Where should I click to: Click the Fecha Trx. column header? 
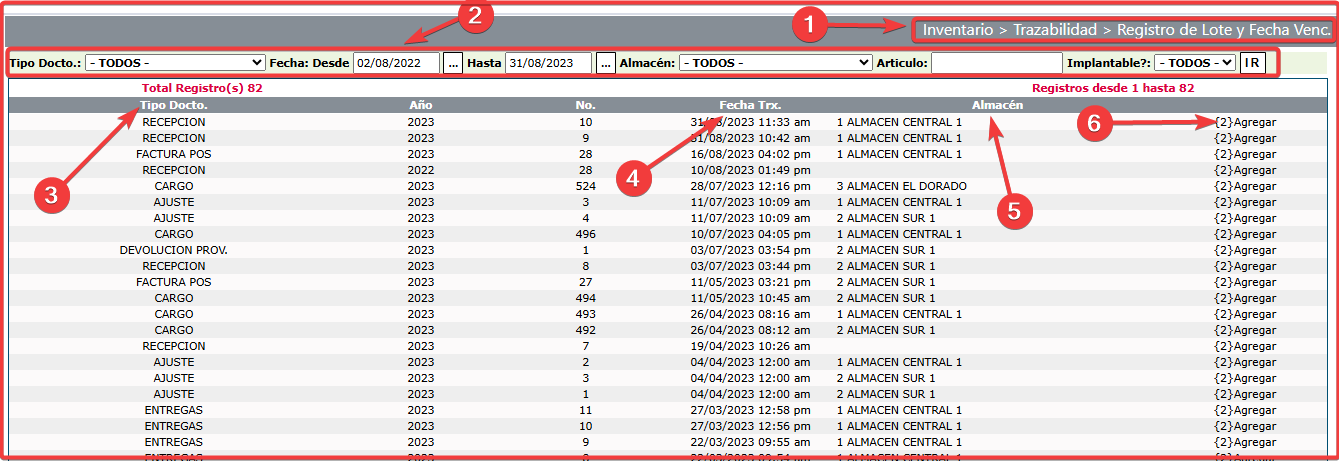(x=750, y=105)
